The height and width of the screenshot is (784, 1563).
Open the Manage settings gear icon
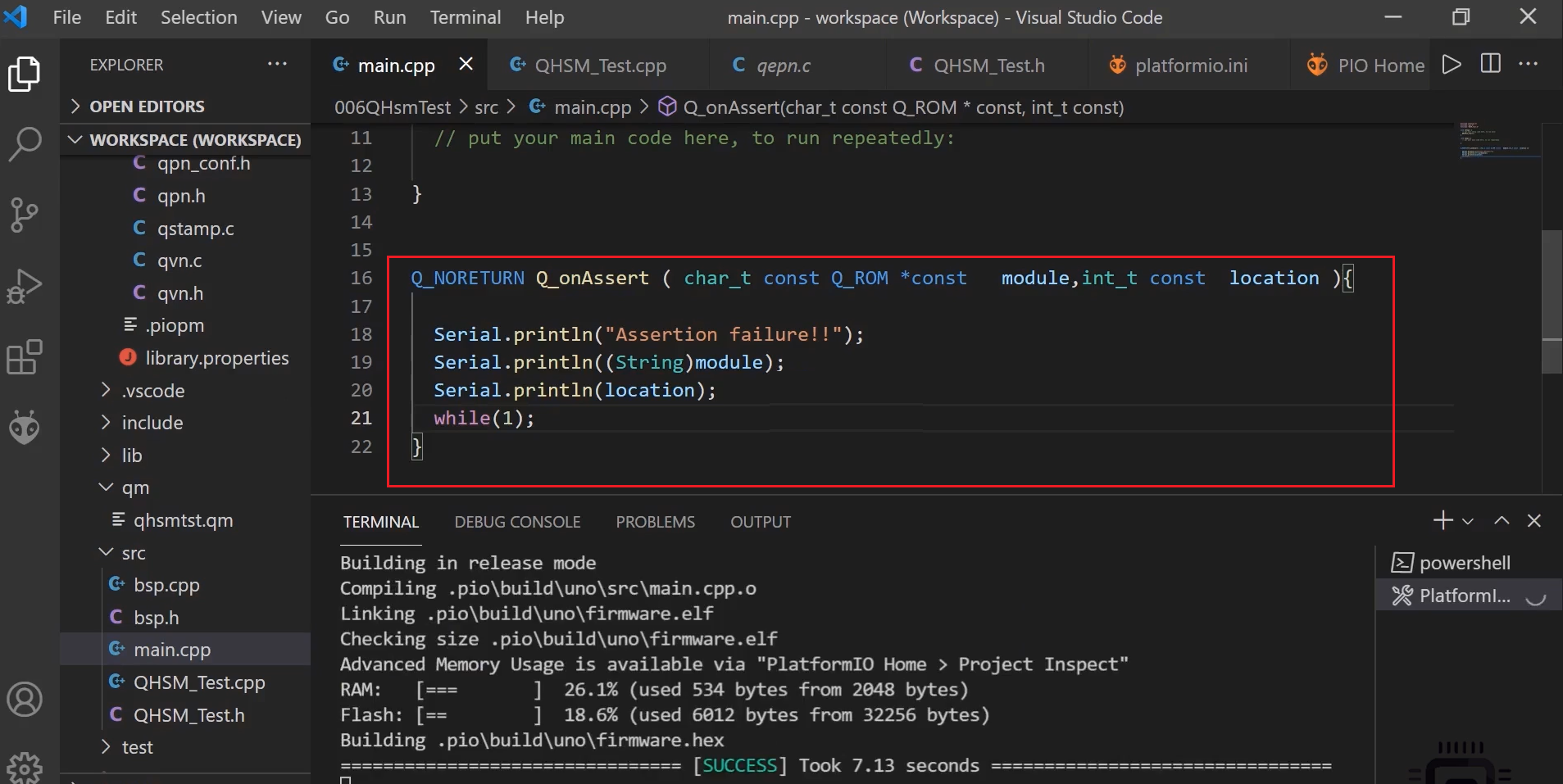coord(25,768)
